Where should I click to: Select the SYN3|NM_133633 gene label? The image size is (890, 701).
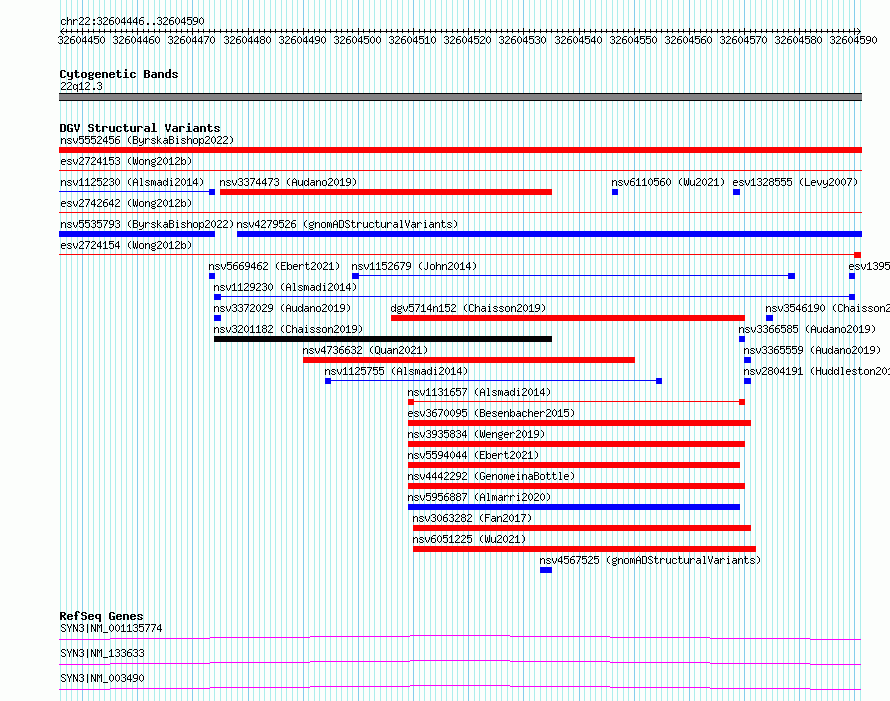102,653
